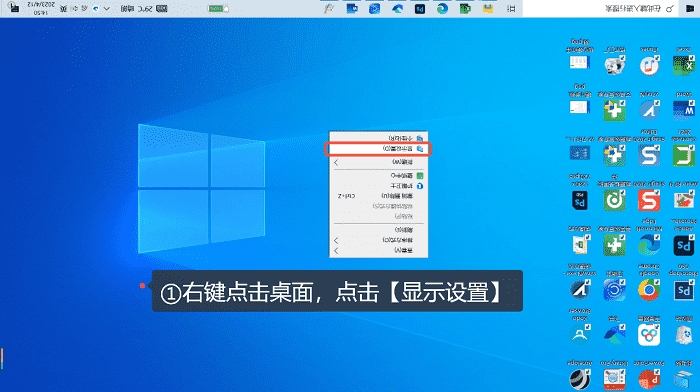Open the clock and date flyout
Viewport: 700px width, 392px height.
coord(41,8)
